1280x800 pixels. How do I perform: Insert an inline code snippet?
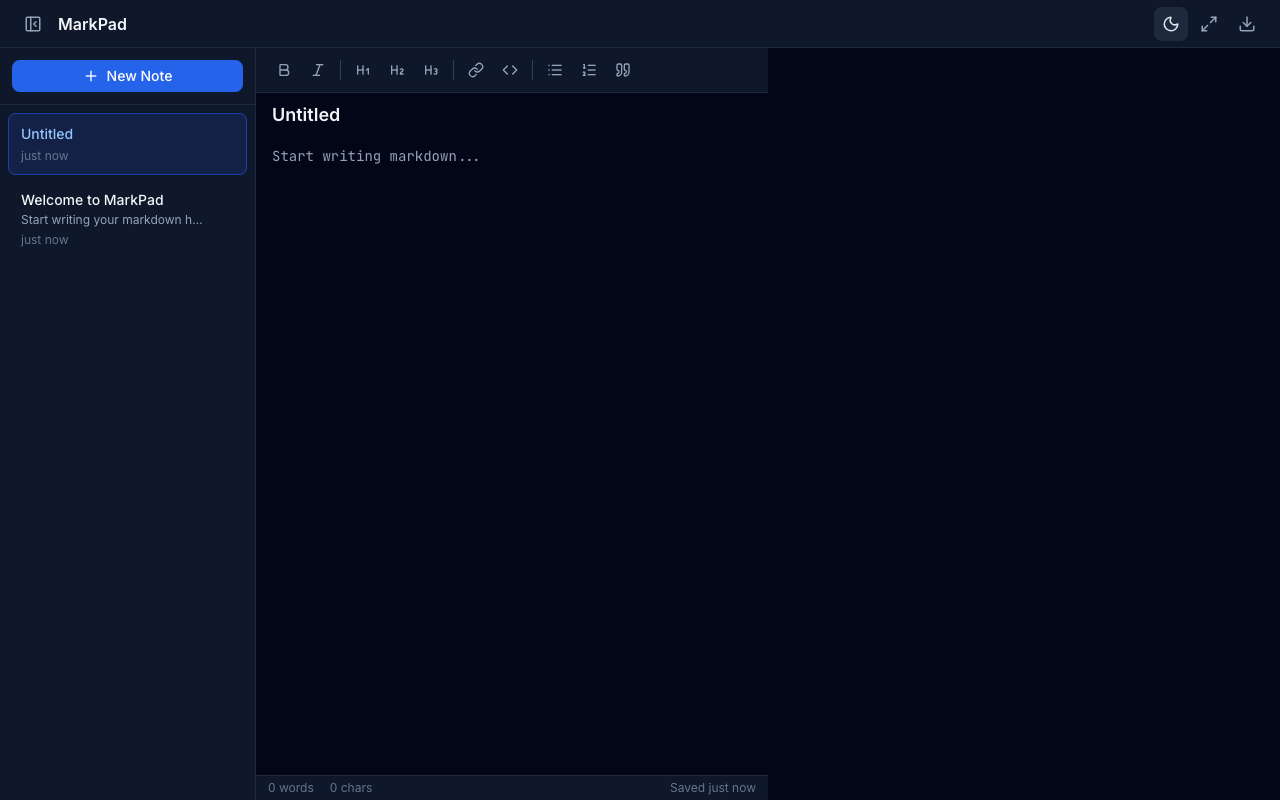click(x=510, y=70)
